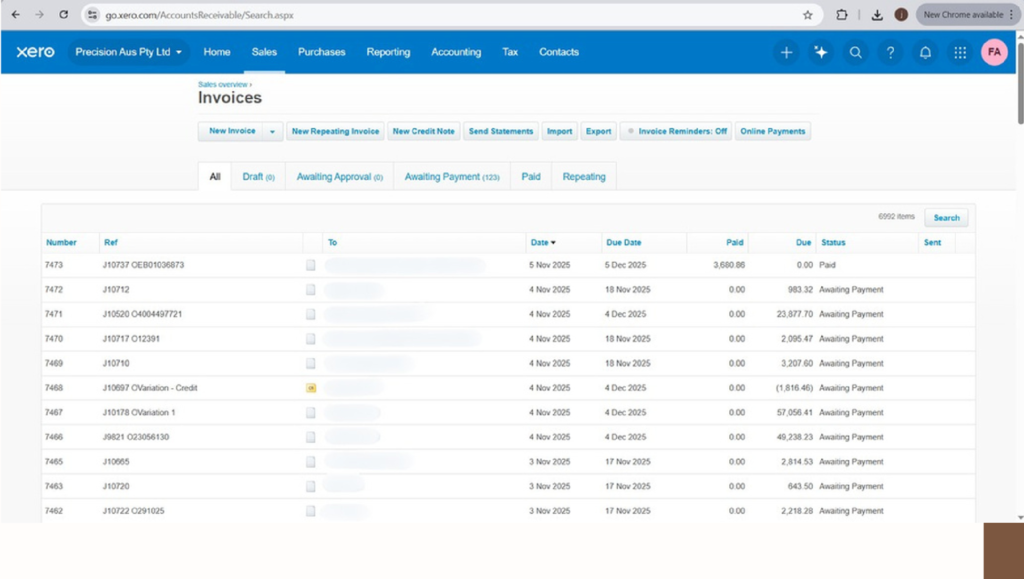Open the header search magnifier icon

[x=855, y=53]
